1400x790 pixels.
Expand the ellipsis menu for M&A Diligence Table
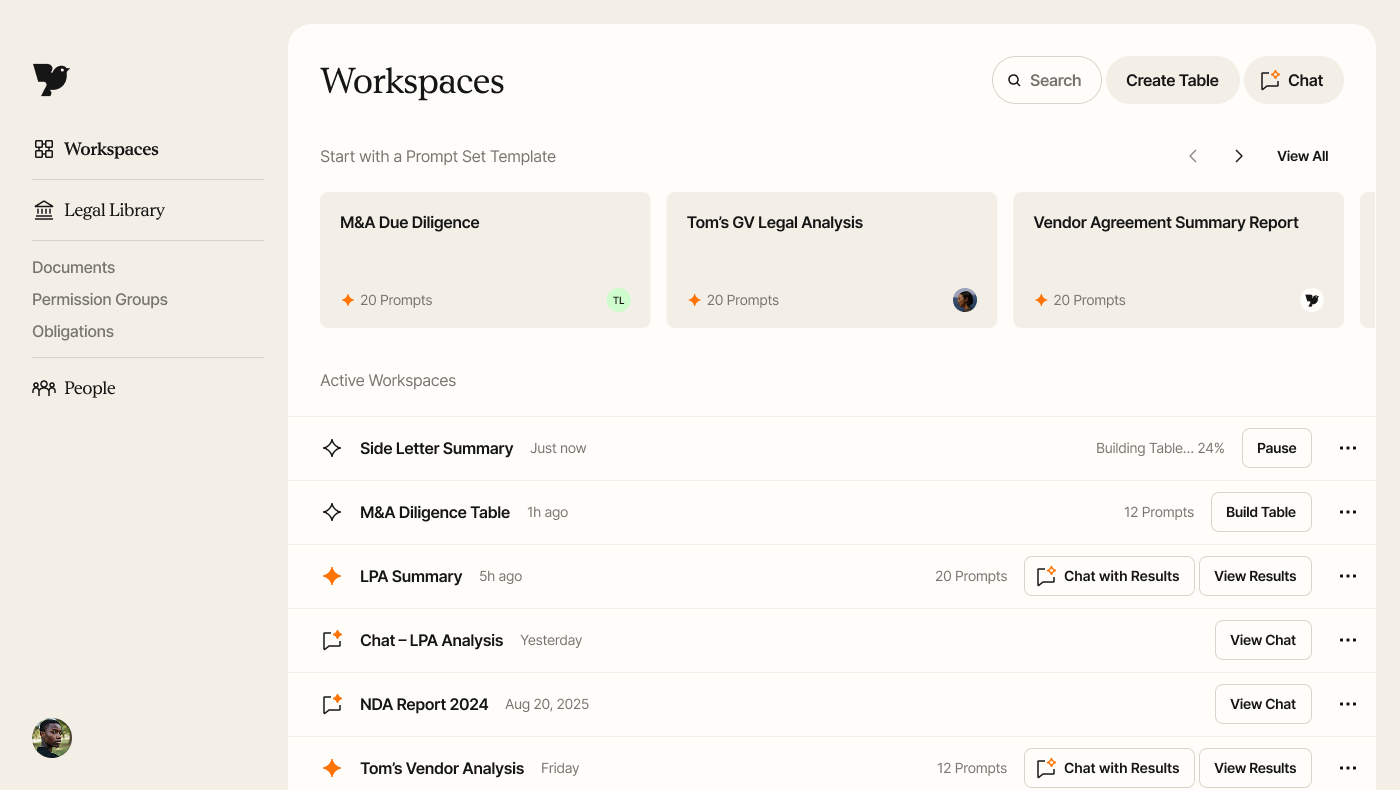click(x=1347, y=512)
